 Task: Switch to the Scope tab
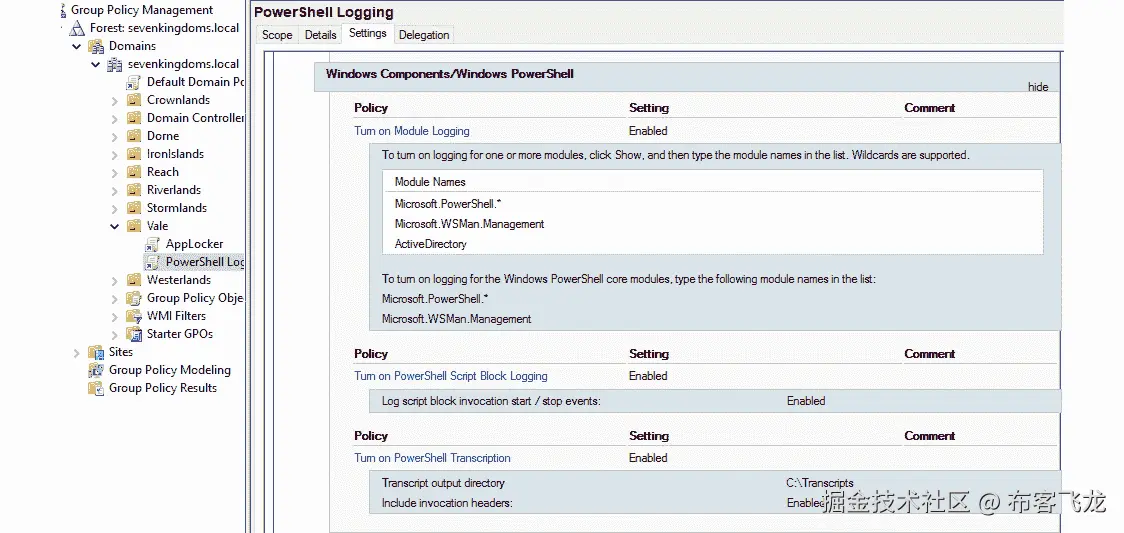click(277, 34)
